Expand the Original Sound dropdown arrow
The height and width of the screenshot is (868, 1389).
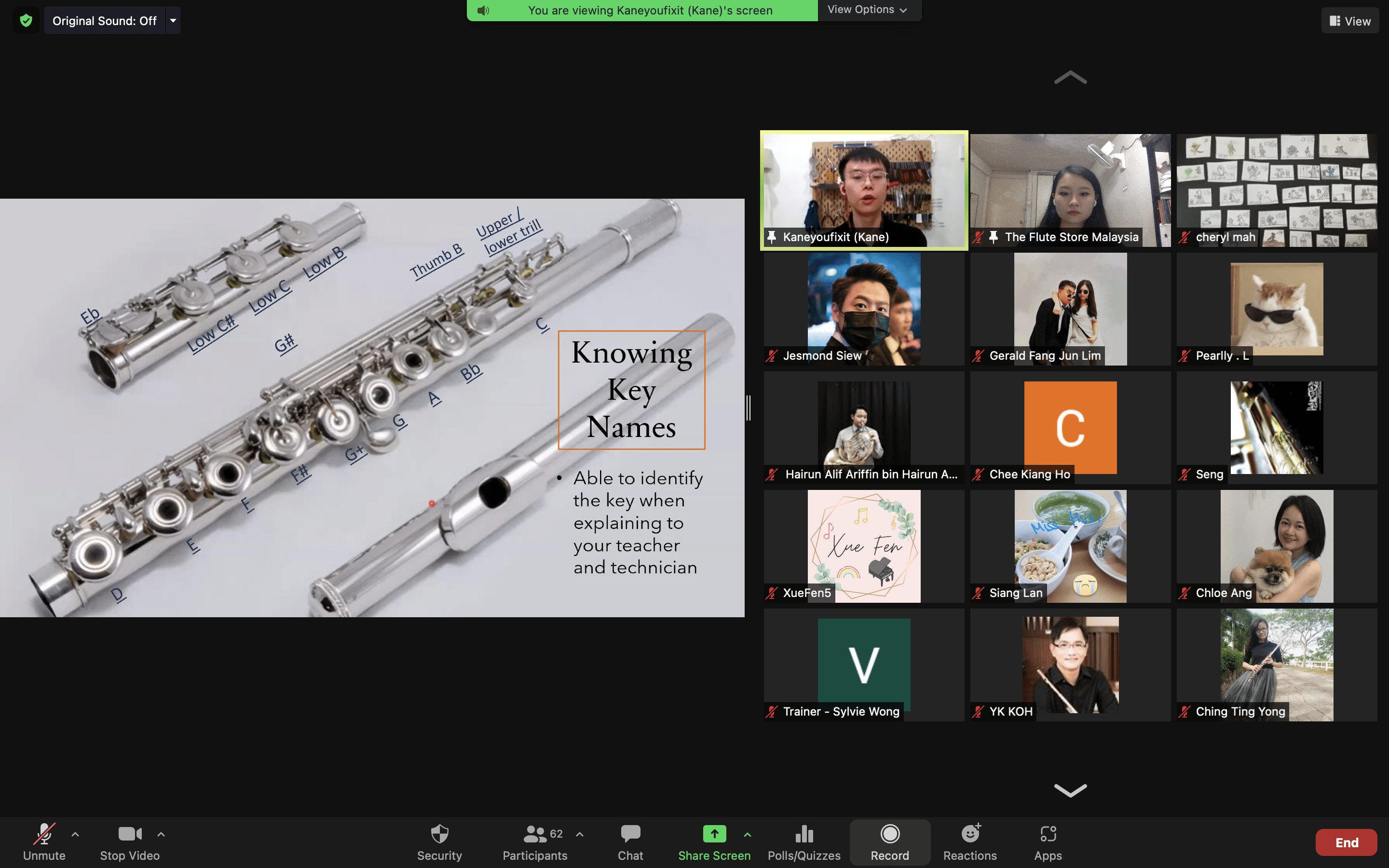(x=173, y=21)
